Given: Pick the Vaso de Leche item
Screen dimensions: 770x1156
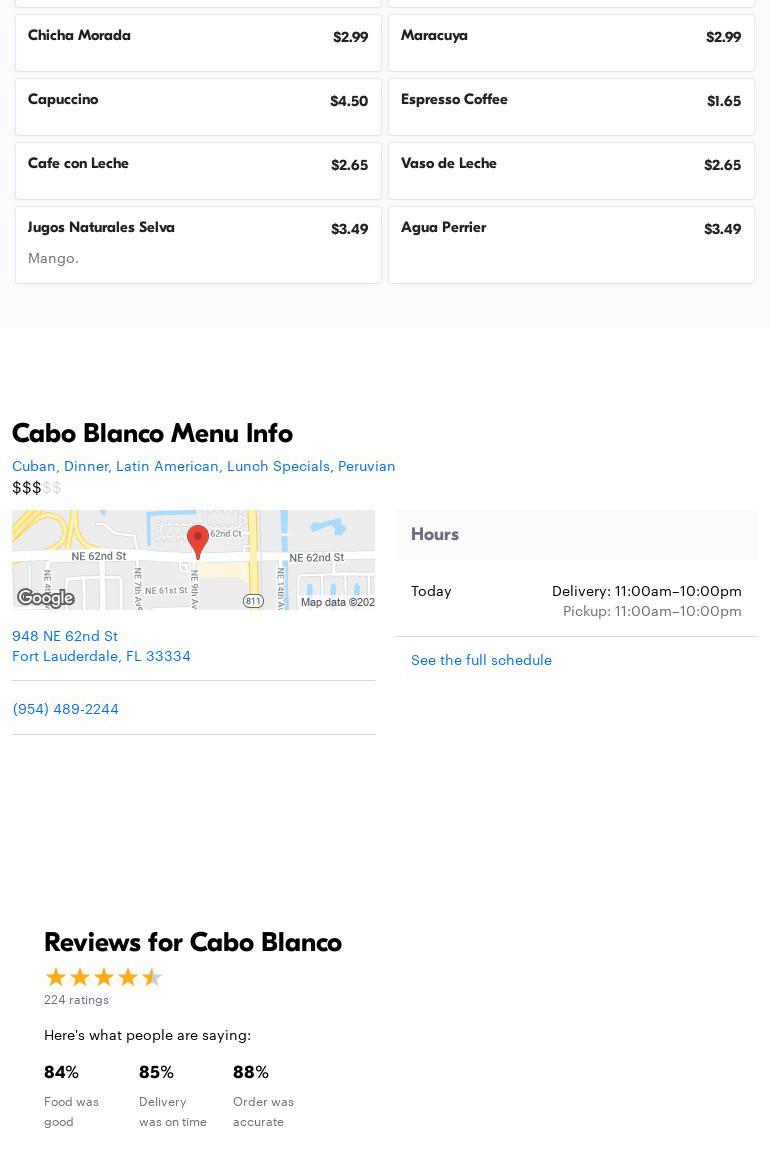Looking at the screenshot, I should coord(571,171).
